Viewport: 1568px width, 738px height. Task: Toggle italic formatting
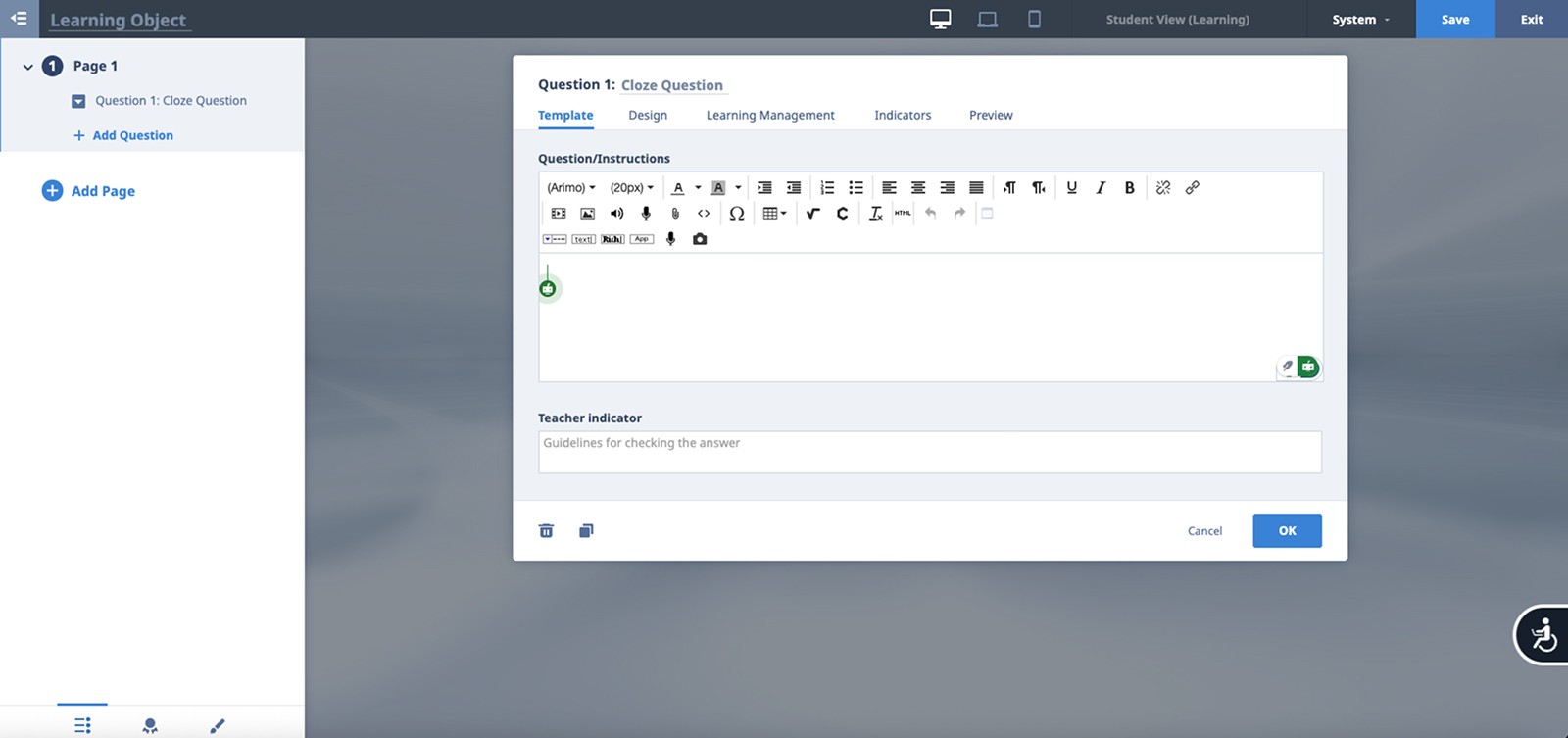1101,187
